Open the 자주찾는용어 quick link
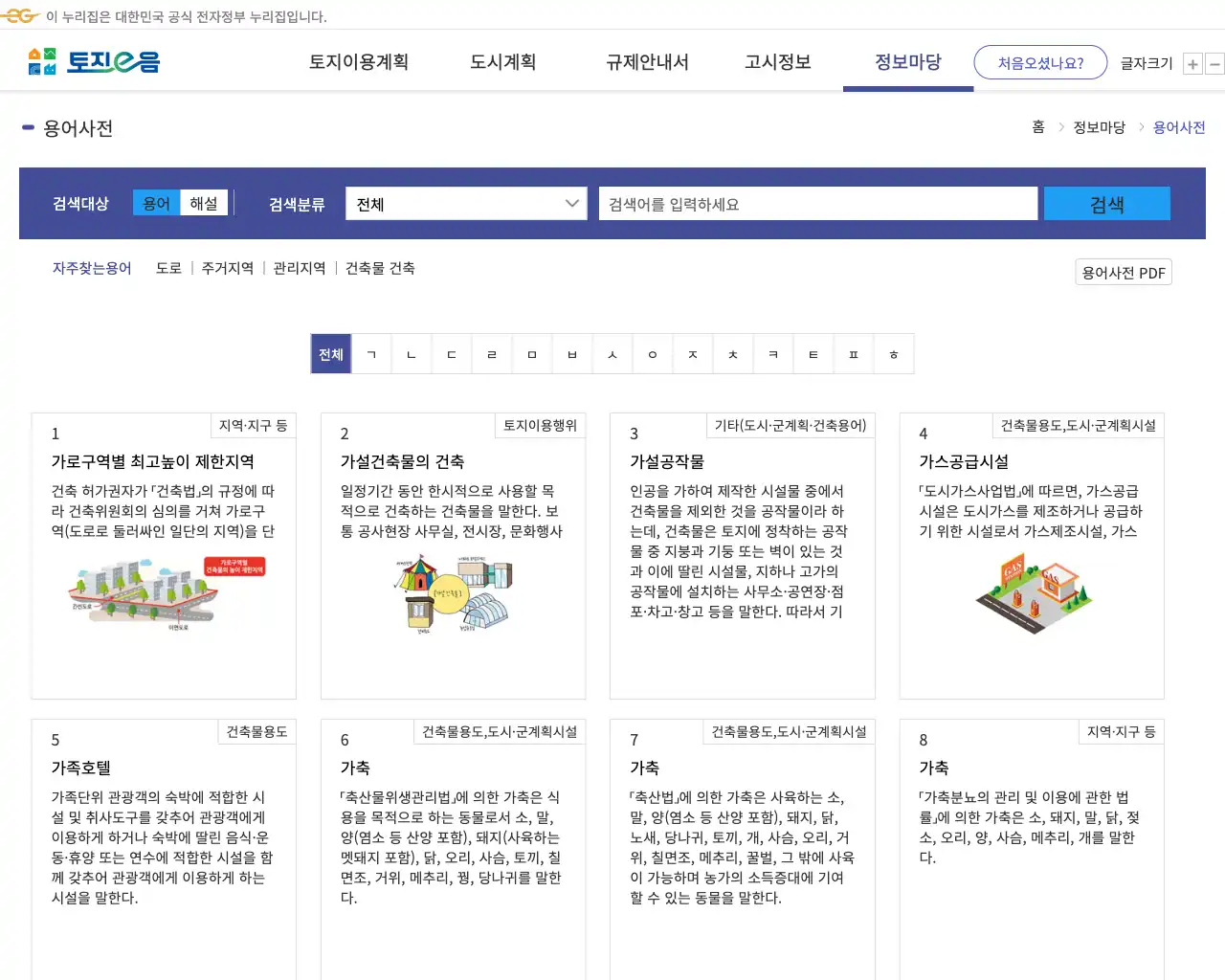The width and height of the screenshot is (1225, 980). coord(91,268)
